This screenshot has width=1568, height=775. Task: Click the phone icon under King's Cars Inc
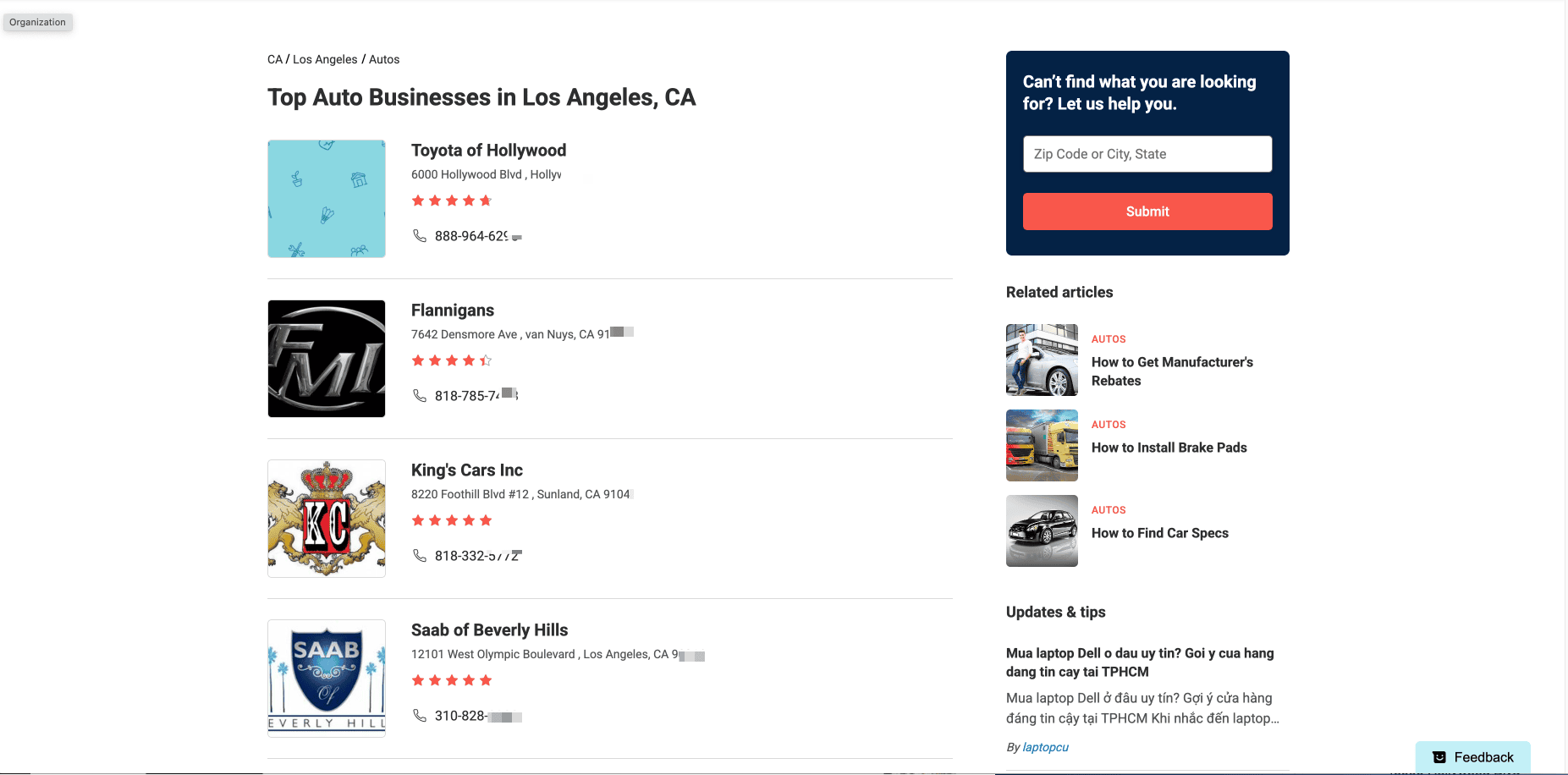[x=419, y=555]
